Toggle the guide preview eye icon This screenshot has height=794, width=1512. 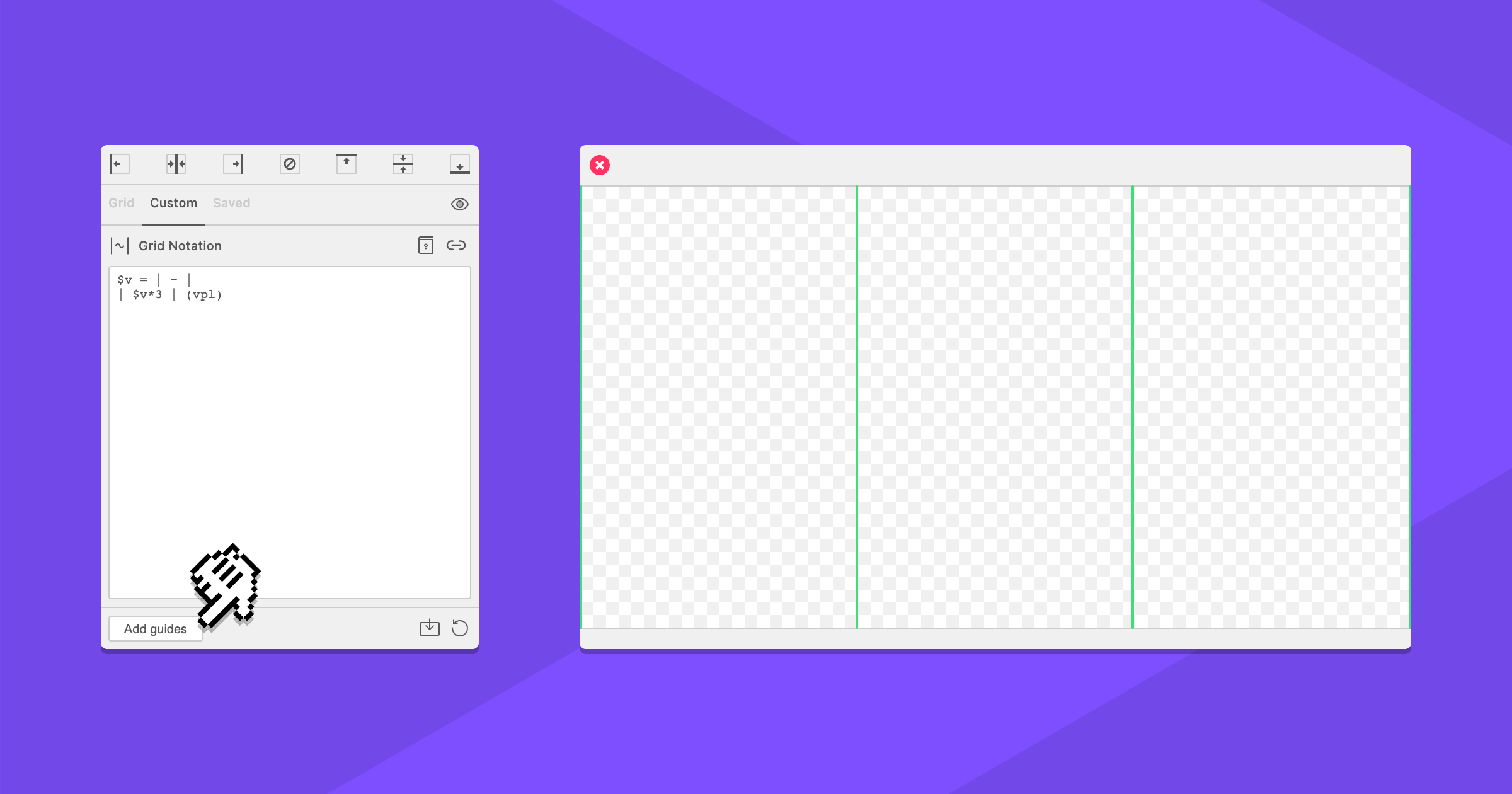[x=460, y=204]
